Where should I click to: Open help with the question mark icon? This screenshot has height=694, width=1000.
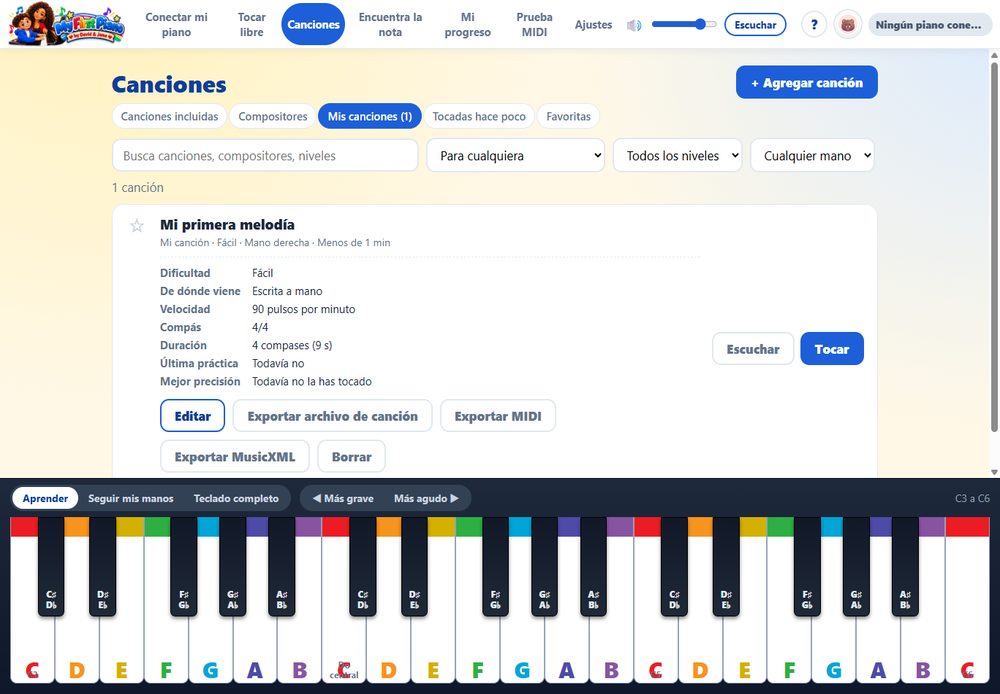point(814,25)
